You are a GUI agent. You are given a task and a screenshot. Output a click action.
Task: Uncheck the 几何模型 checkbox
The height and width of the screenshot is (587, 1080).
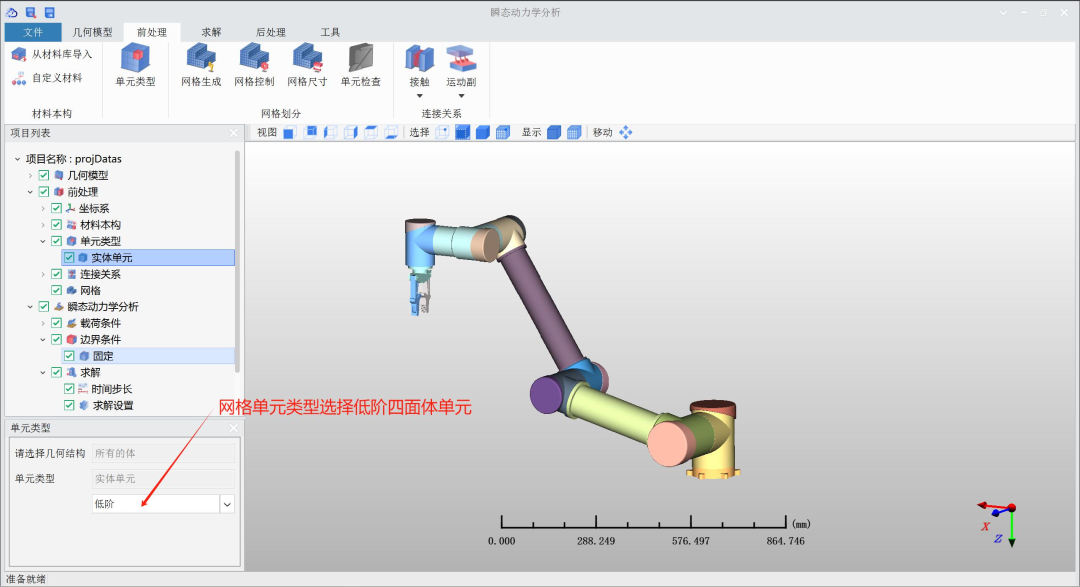coord(44,176)
